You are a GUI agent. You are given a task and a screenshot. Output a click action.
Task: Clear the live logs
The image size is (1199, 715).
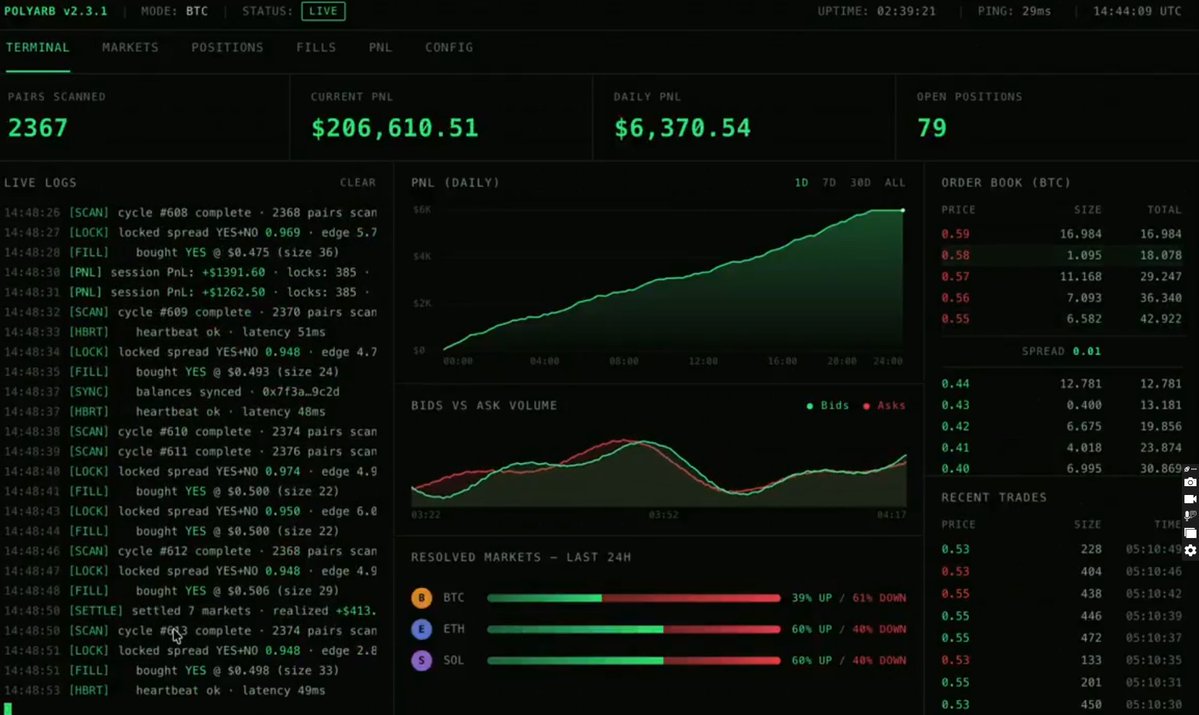click(x=358, y=183)
